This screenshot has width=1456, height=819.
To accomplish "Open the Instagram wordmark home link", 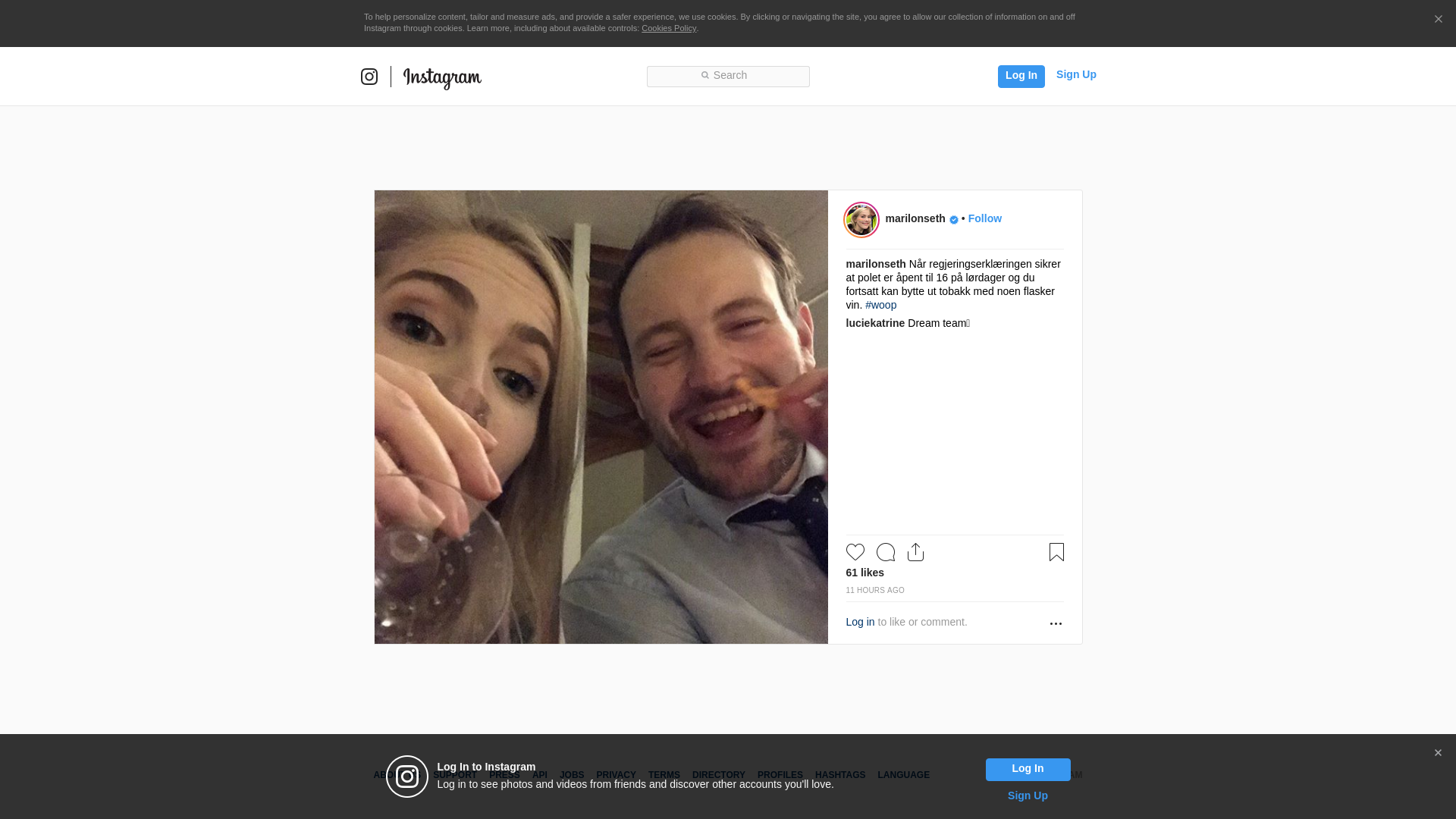I will [x=442, y=78].
